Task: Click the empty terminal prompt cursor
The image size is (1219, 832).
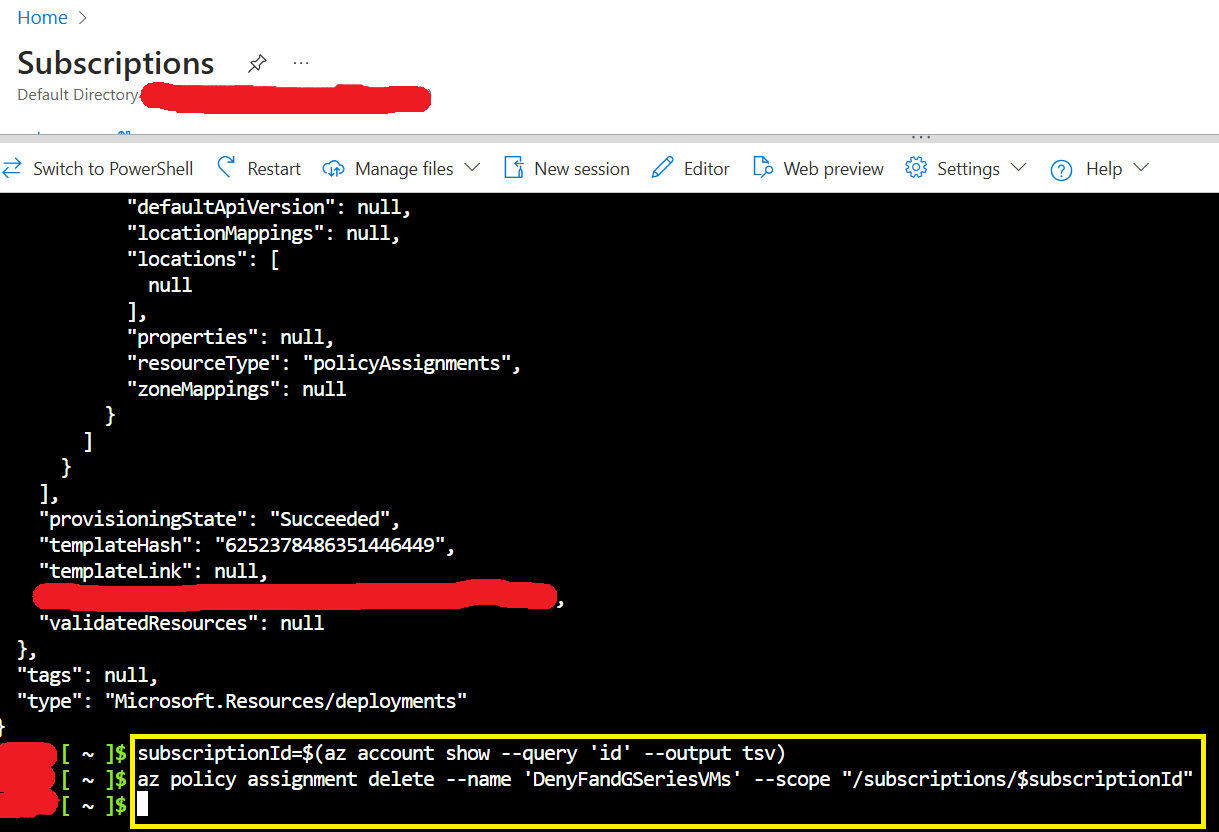Action: (x=142, y=805)
